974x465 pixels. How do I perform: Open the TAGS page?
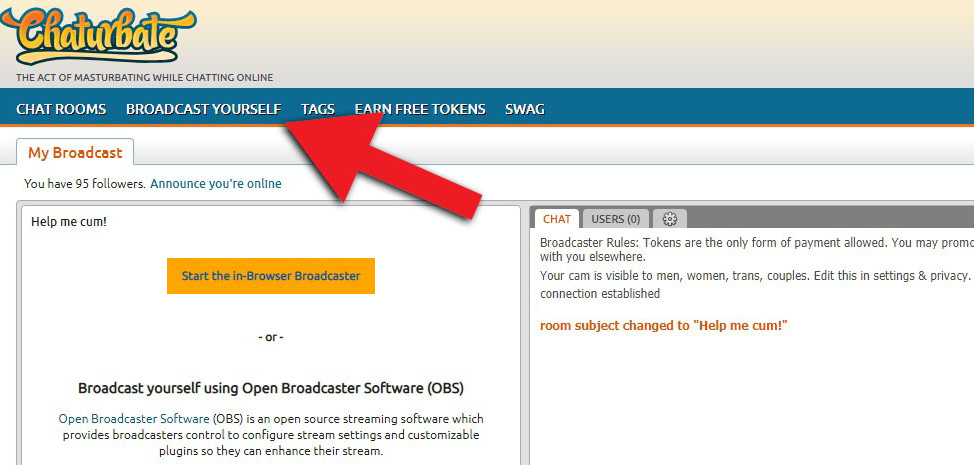(x=318, y=109)
